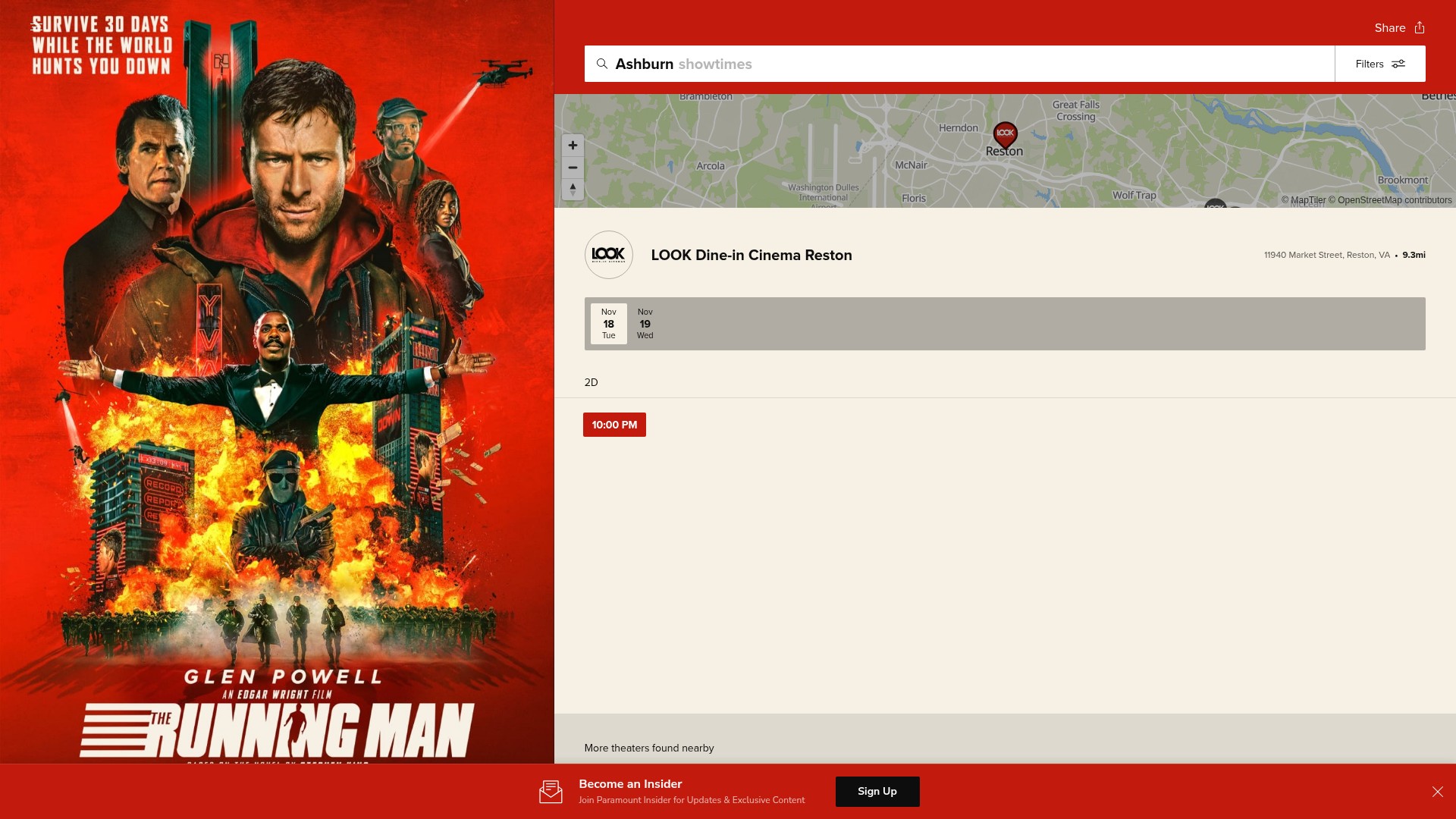Open the Filters sliders icon
1456x819 pixels.
(1398, 64)
